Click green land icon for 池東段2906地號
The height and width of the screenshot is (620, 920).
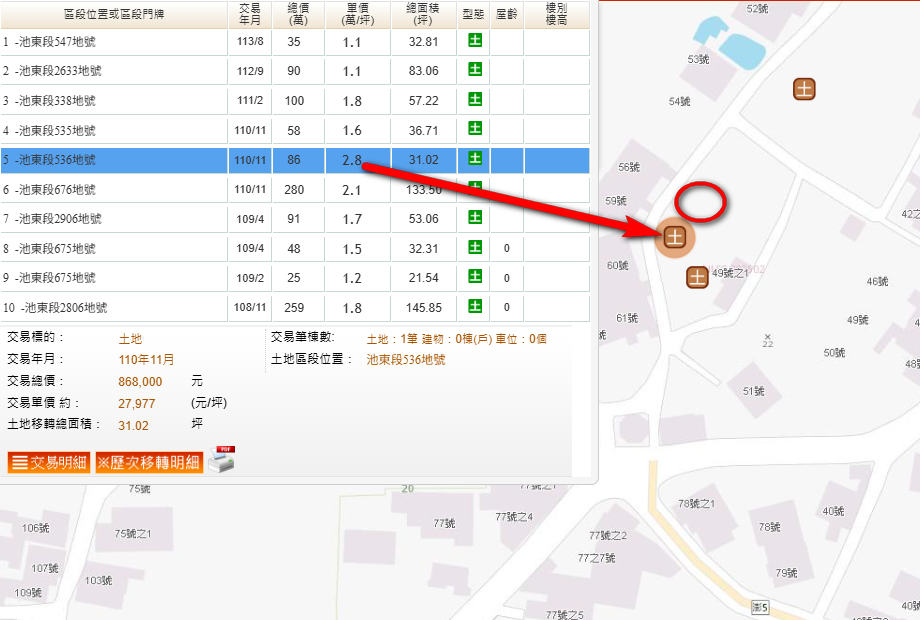coord(474,217)
